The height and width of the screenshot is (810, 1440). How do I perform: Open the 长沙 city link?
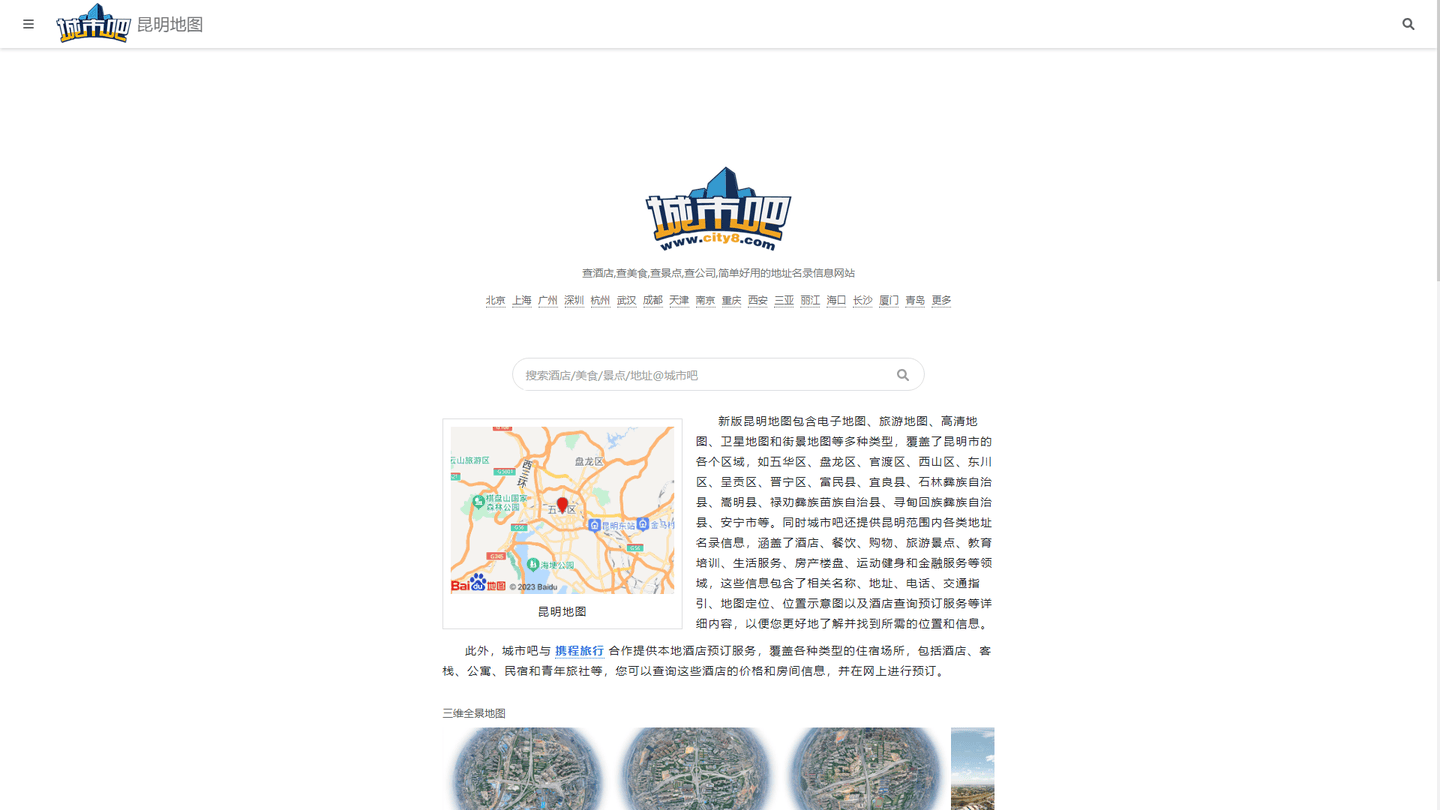pyautogui.click(x=863, y=300)
